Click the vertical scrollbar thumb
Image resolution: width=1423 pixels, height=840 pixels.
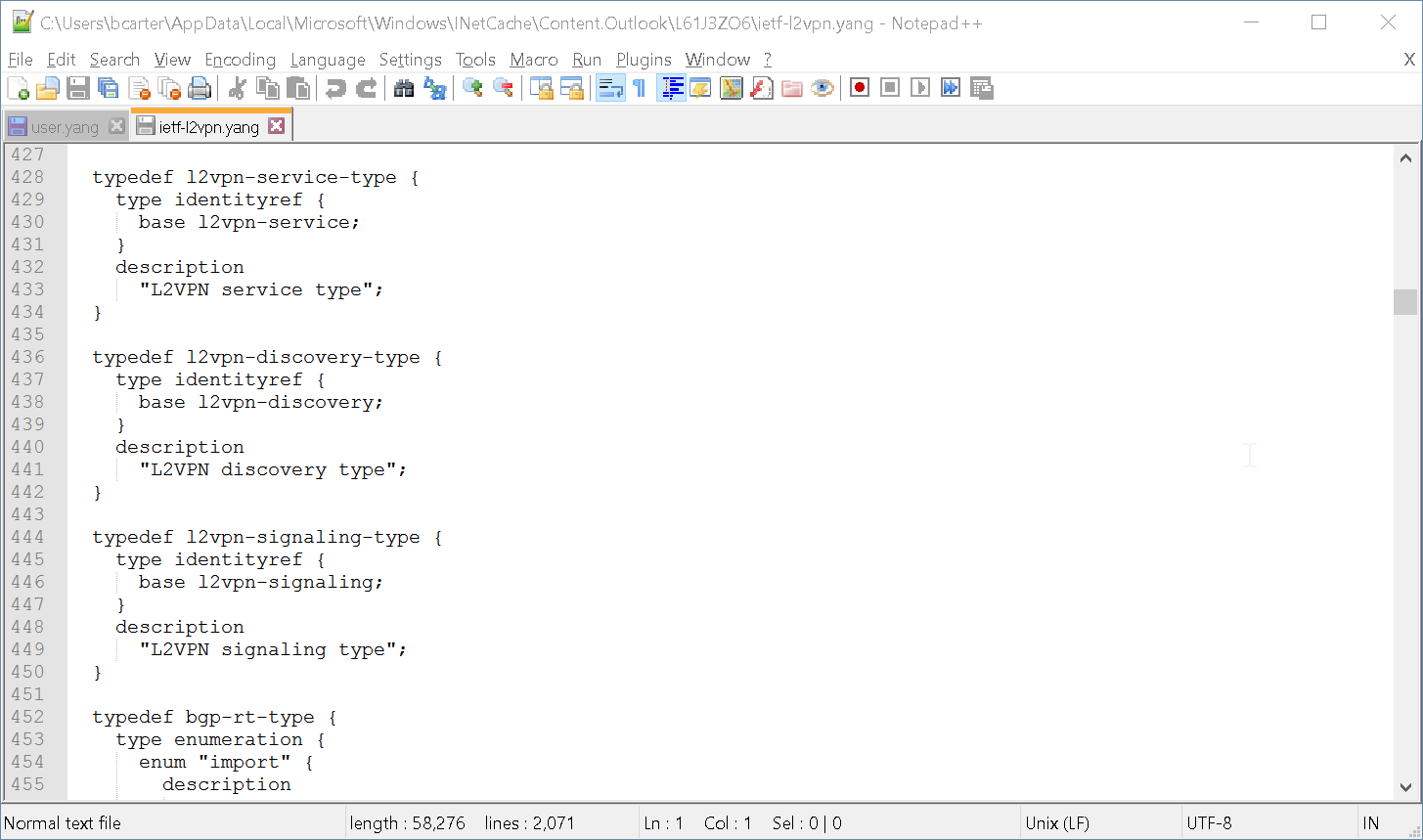tap(1405, 302)
